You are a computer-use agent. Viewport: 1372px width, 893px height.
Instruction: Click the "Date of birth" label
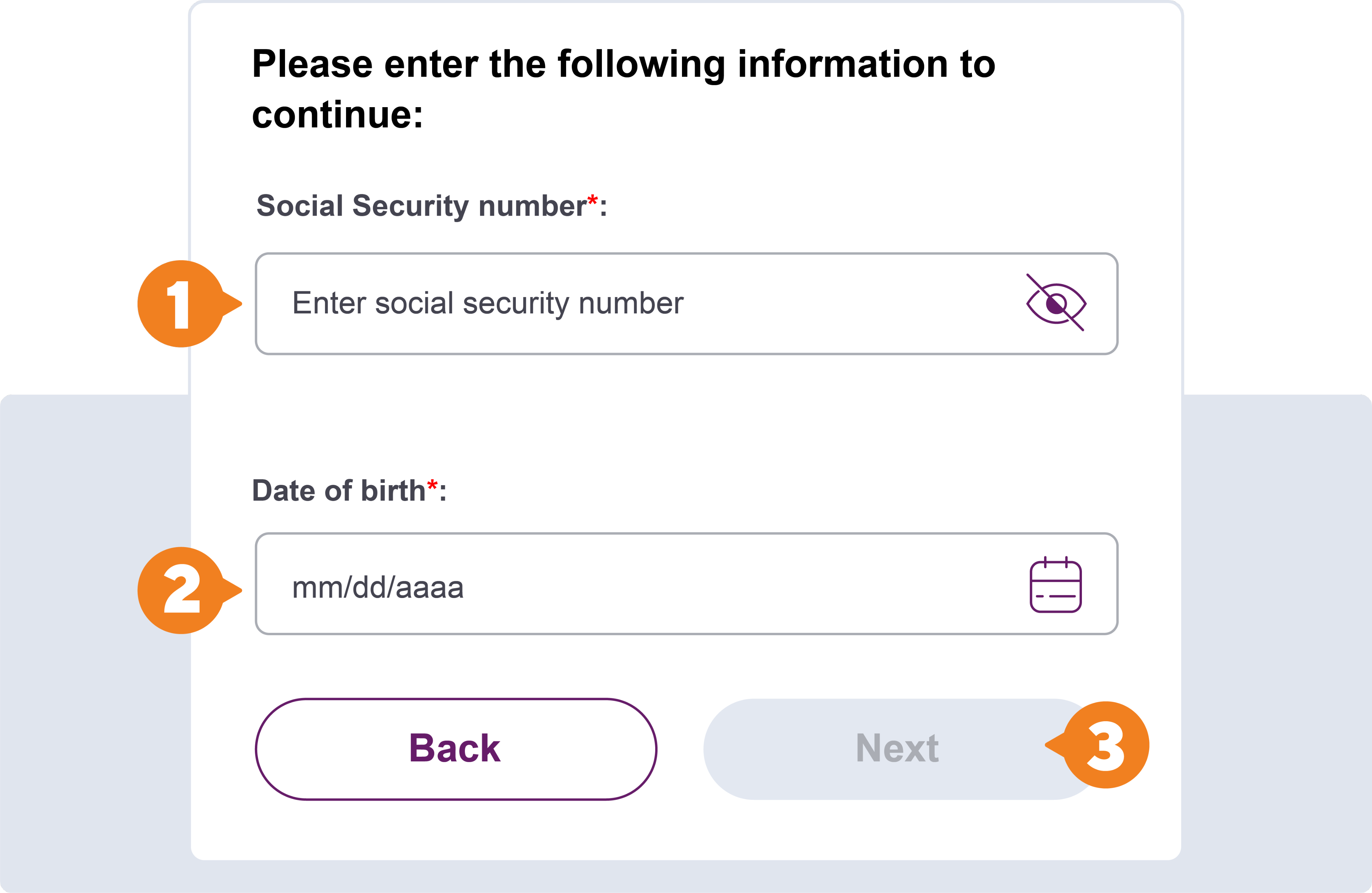tap(338, 491)
